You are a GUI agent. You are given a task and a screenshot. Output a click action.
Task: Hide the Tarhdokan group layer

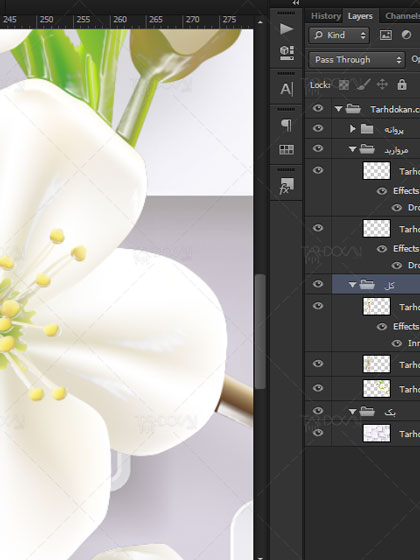click(x=318, y=108)
